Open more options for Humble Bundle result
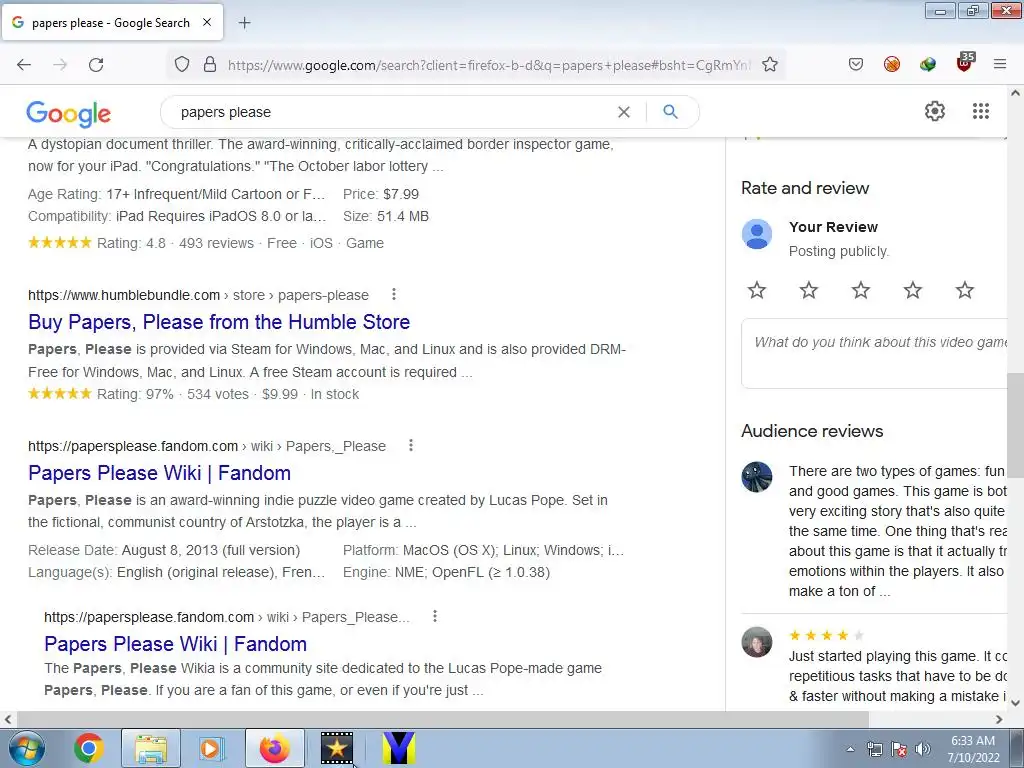This screenshot has height=768, width=1024. 394,295
